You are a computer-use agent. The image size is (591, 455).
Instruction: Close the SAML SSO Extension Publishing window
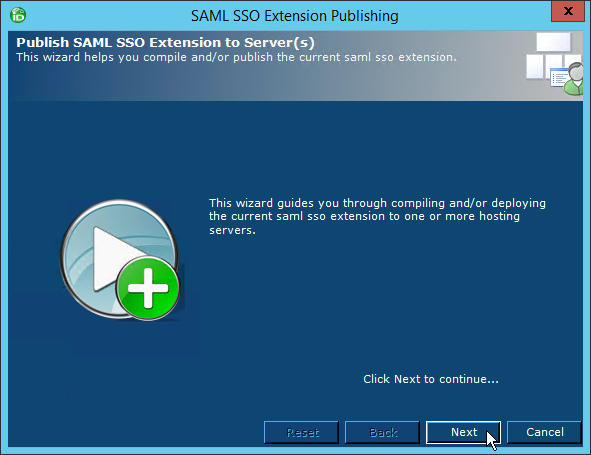point(568,11)
